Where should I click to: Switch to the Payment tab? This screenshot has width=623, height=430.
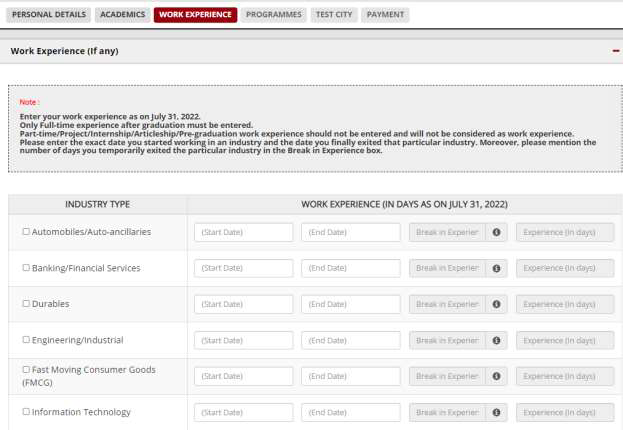tap(385, 15)
